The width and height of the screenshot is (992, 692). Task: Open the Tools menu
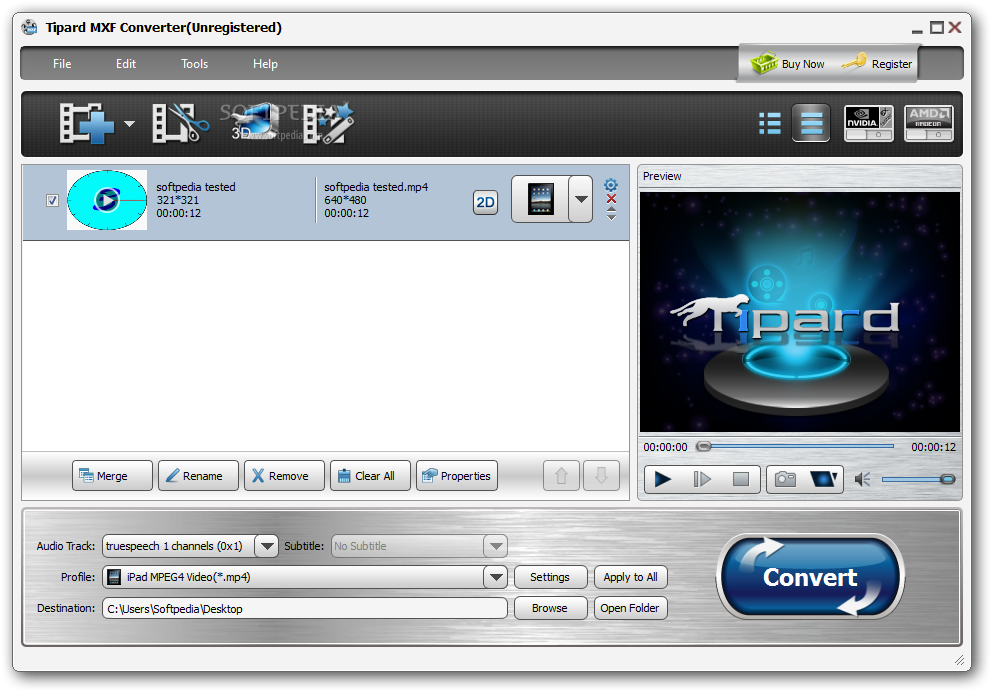[195, 64]
